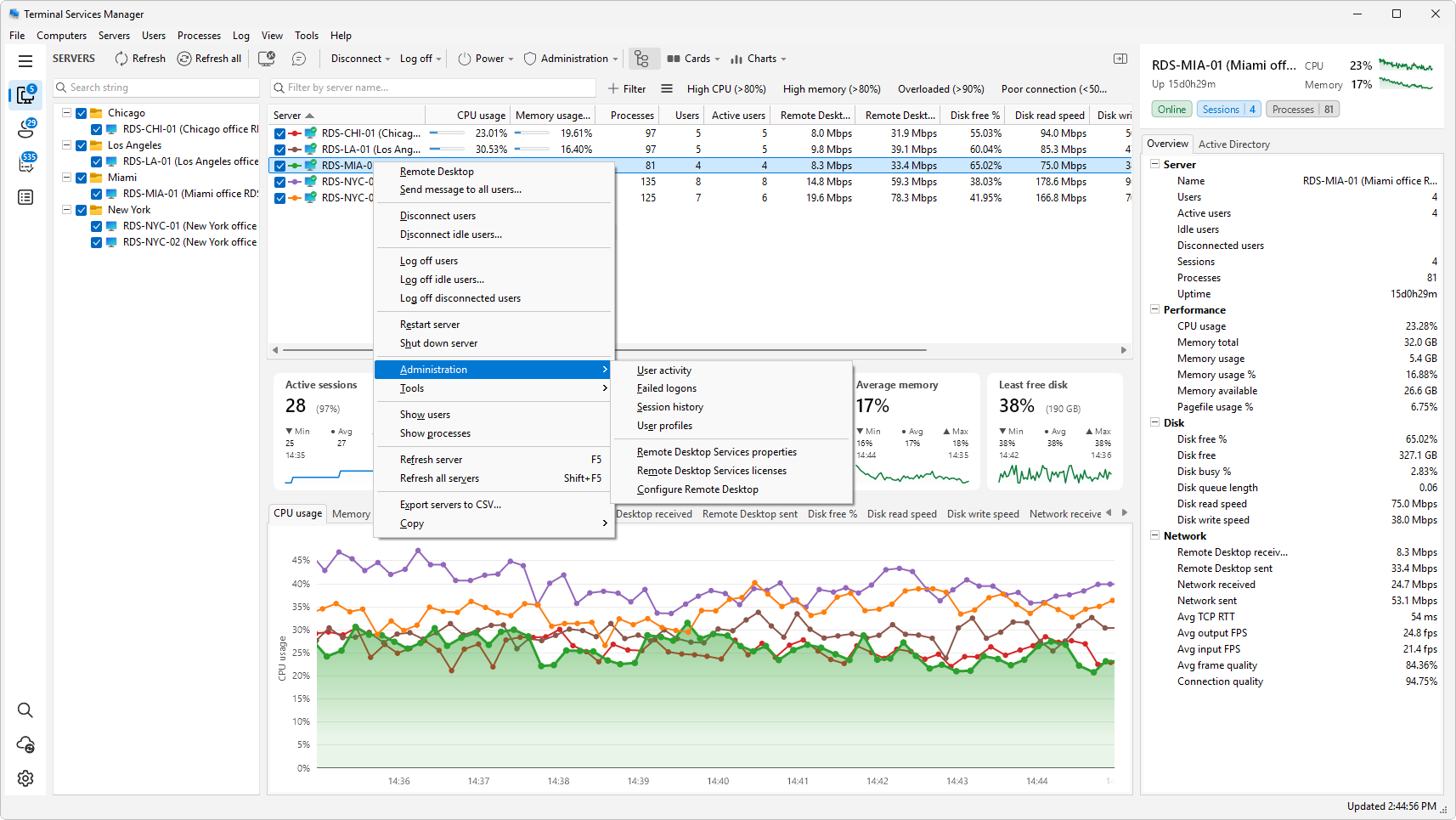1456x820 pixels.
Task: Click the Sessions 4 button
Action: click(x=1228, y=110)
